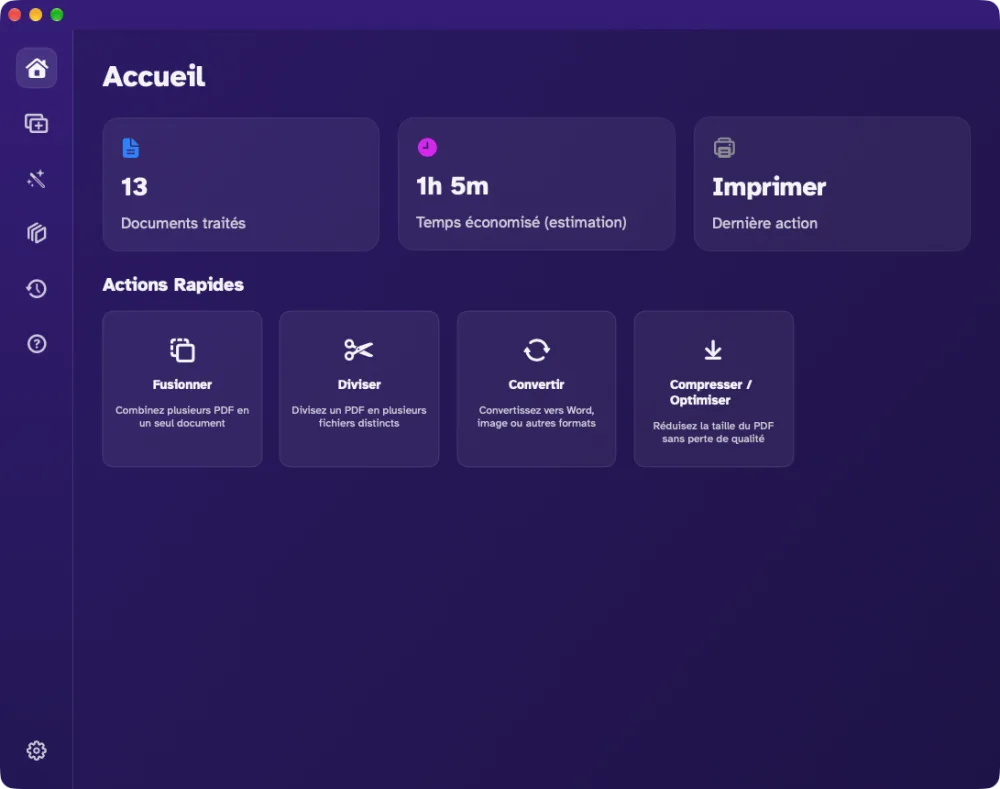Open the add-documents sidebar icon
Screen dimensions: 1000x789
click(36, 123)
